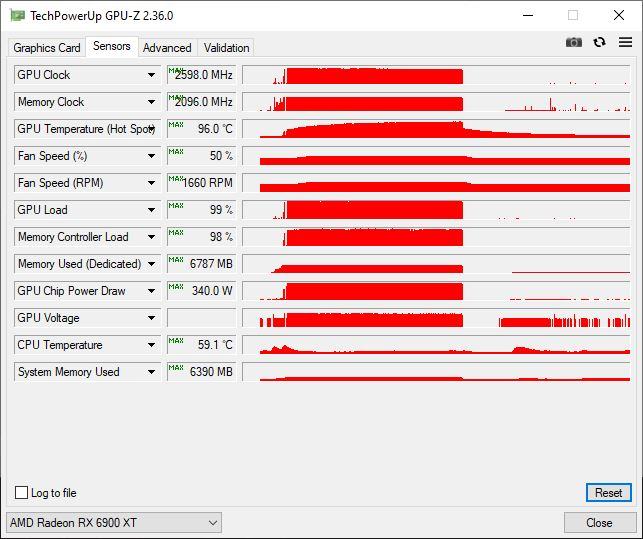Click the GPU Load history graph

[436, 210]
